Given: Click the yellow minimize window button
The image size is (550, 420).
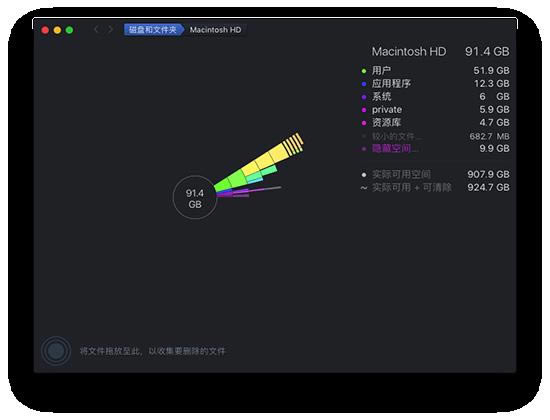Looking at the screenshot, I should point(58,30).
